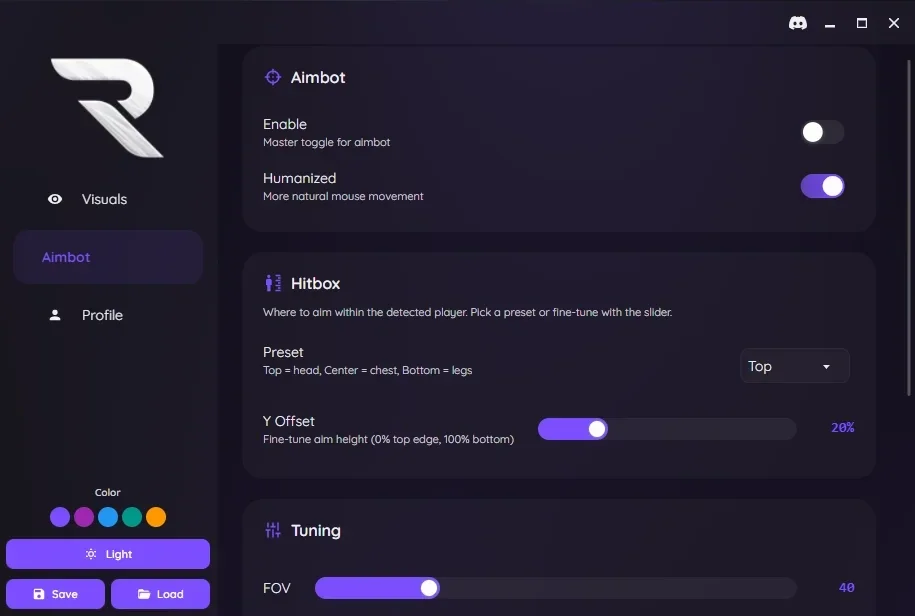The height and width of the screenshot is (616, 915).
Task: Click the crosshair icon in Aimbot header
Action: [x=273, y=77]
